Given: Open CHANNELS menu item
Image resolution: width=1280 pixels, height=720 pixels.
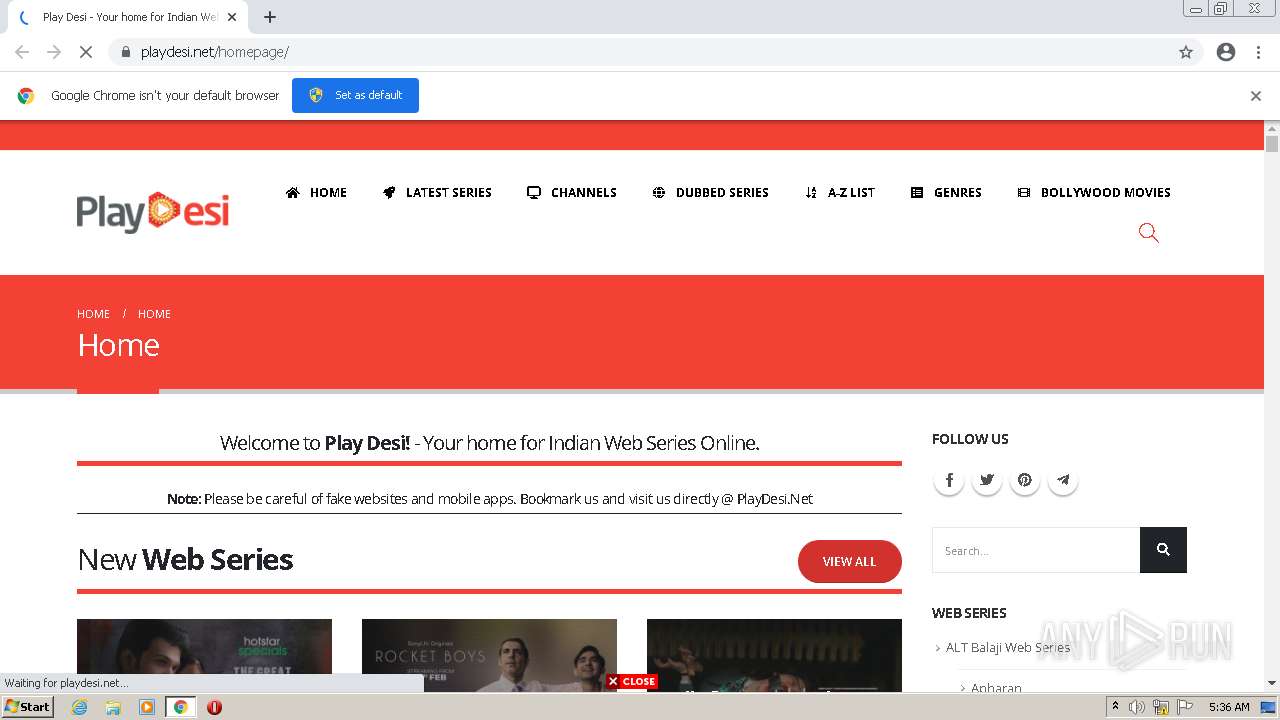Looking at the screenshot, I should tap(572, 192).
